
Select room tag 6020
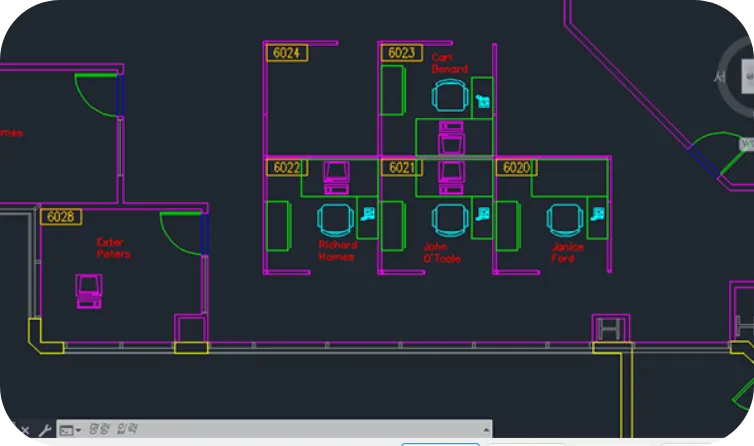click(x=516, y=167)
